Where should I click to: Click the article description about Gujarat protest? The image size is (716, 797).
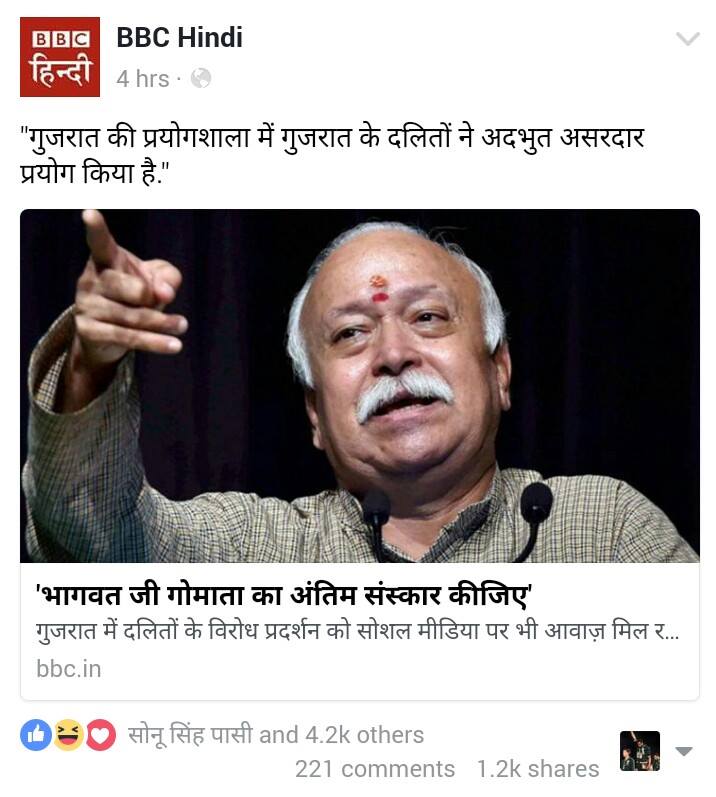357,632
